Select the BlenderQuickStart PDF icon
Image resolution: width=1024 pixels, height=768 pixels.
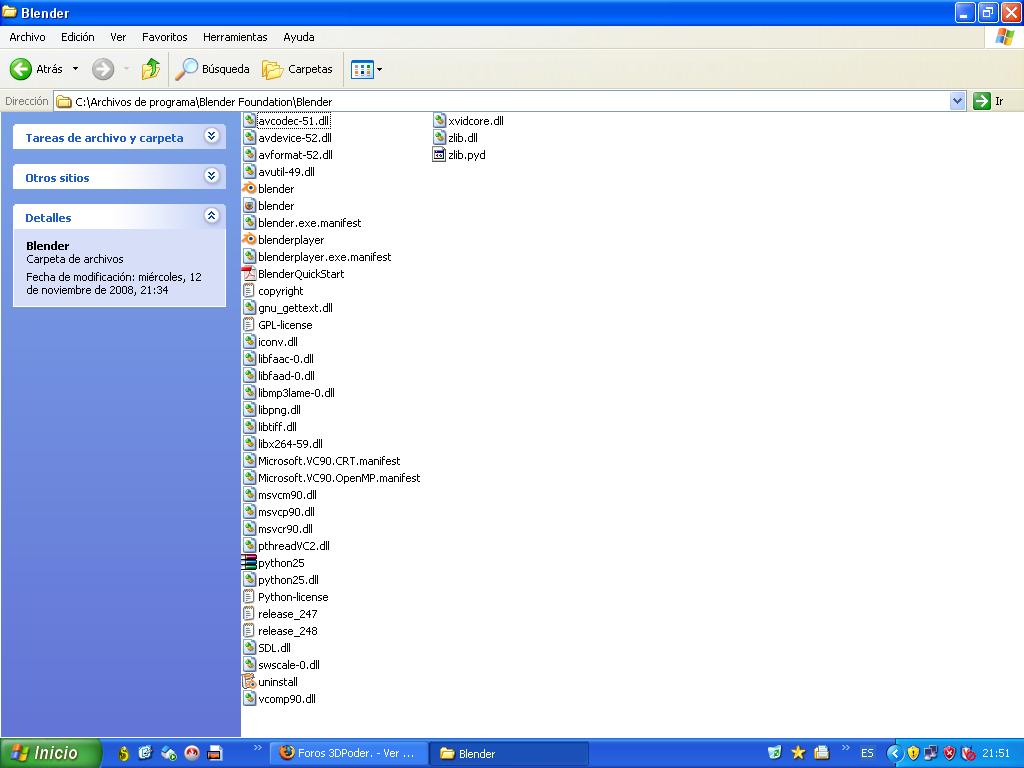249,274
